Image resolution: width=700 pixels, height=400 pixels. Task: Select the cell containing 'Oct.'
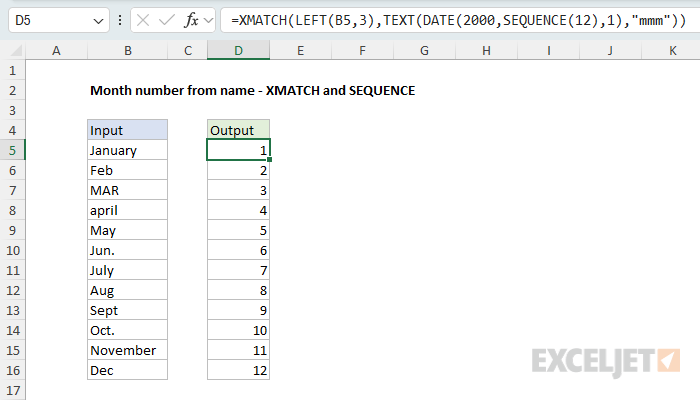128,330
